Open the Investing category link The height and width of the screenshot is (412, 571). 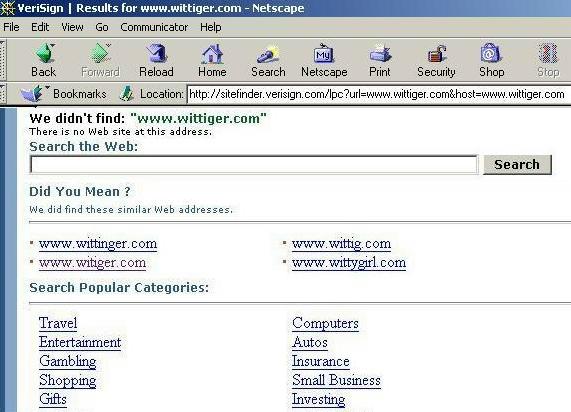[x=319, y=399]
